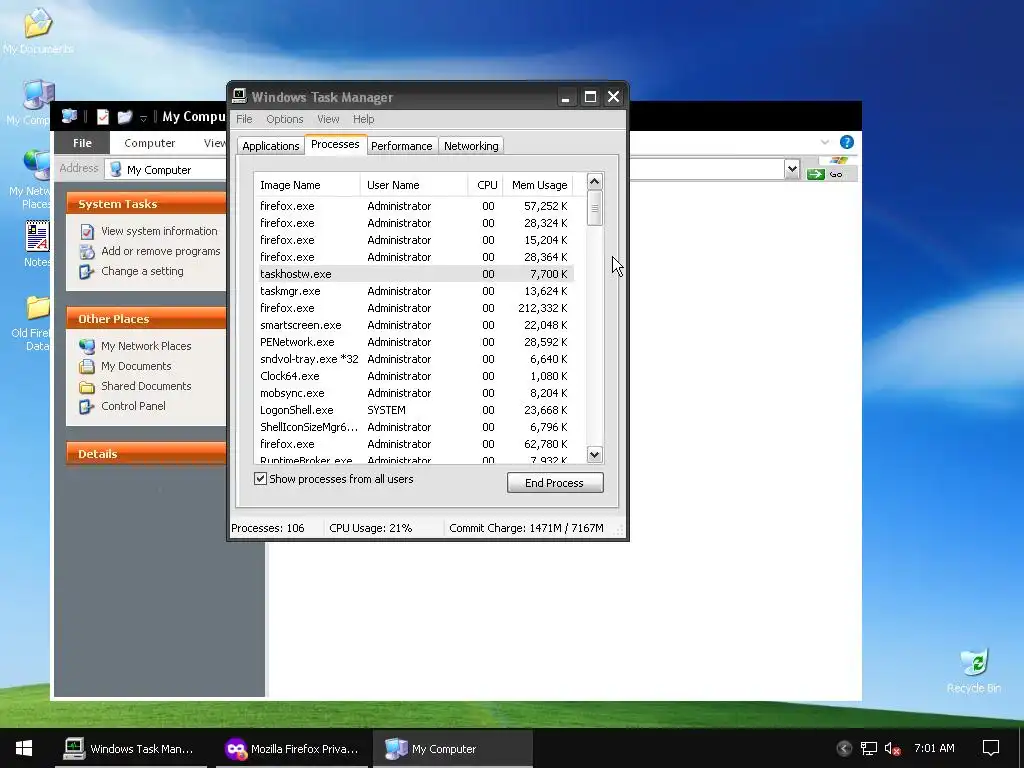Image resolution: width=1024 pixels, height=768 pixels.
Task: Click the muted volume tray icon
Action: pos(893,748)
